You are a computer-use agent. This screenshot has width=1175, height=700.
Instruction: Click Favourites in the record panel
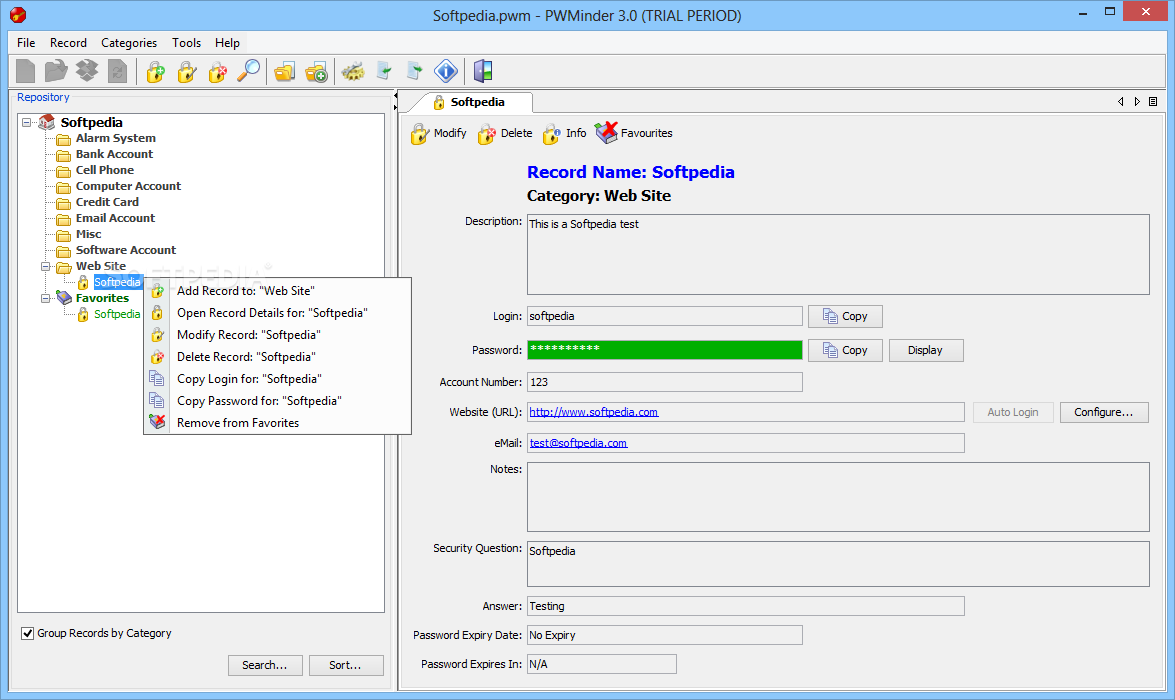(x=634, y=133)
